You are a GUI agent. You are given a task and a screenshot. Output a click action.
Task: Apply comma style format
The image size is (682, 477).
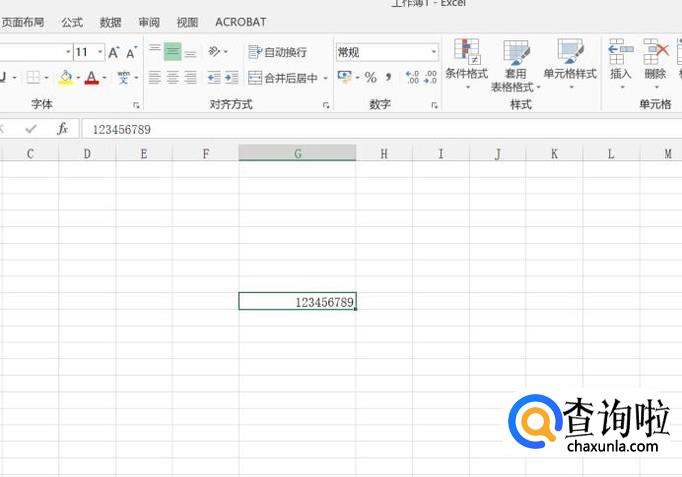pos(388,78)
